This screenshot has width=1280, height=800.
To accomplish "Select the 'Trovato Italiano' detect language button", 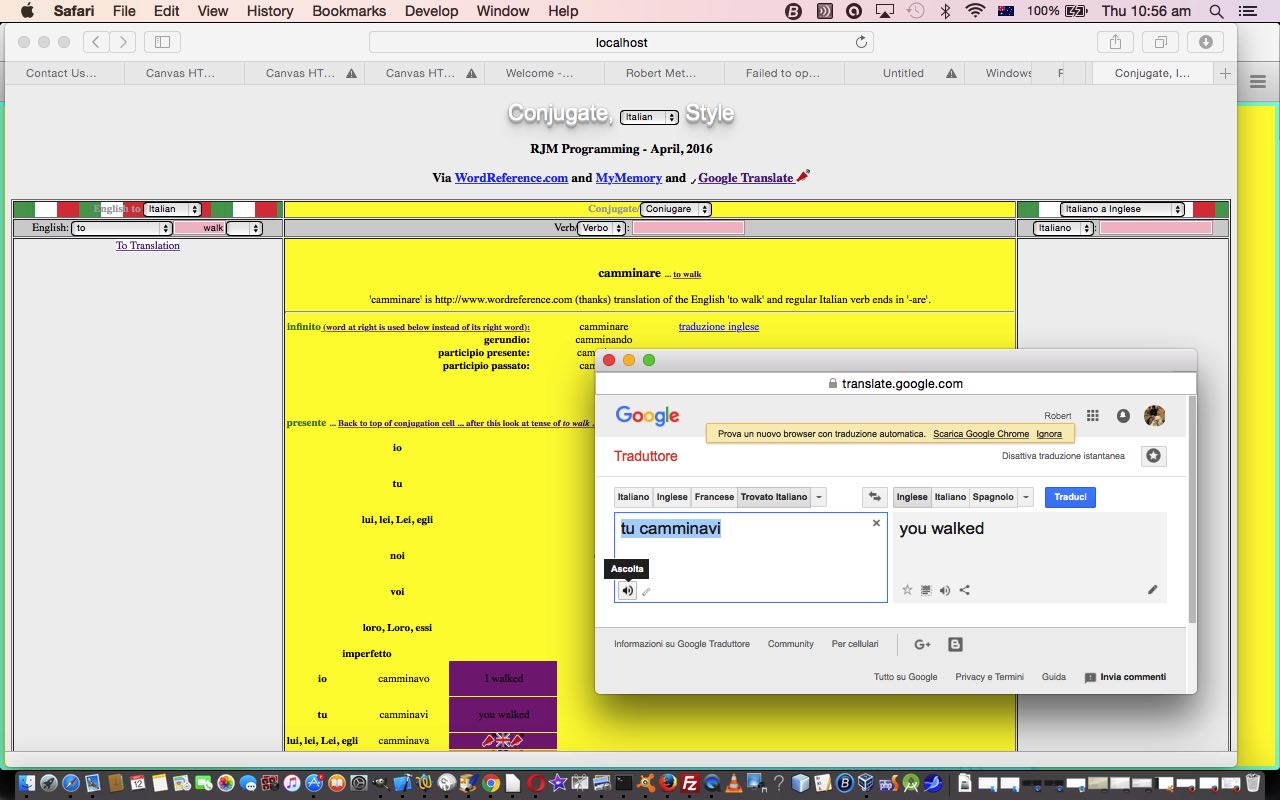I will point(773,497).
